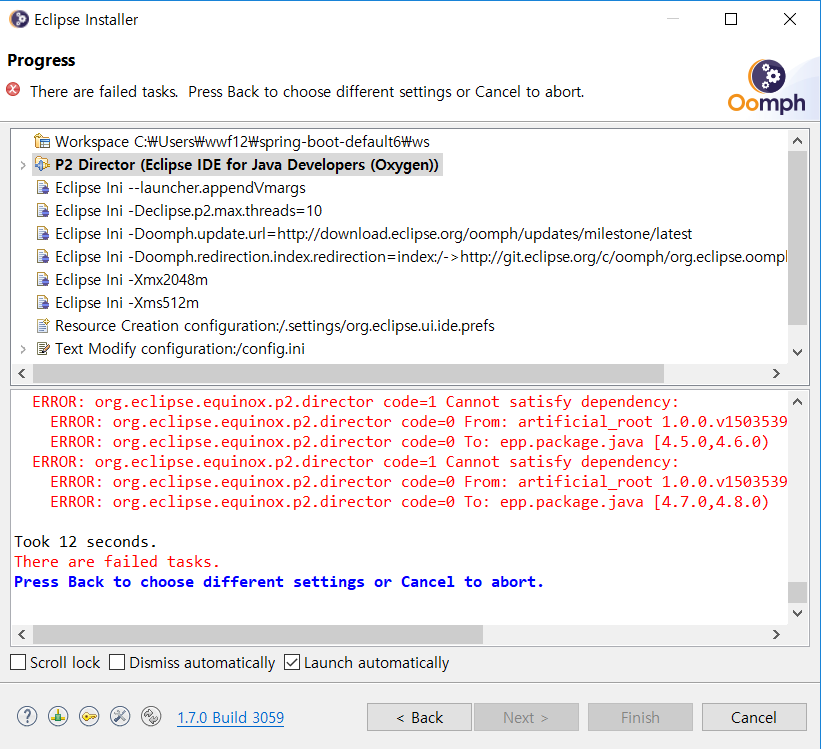Click the Eclipse Installer title bar icon
The width and height of the screenshot is (821, 749).
(19, 19)
